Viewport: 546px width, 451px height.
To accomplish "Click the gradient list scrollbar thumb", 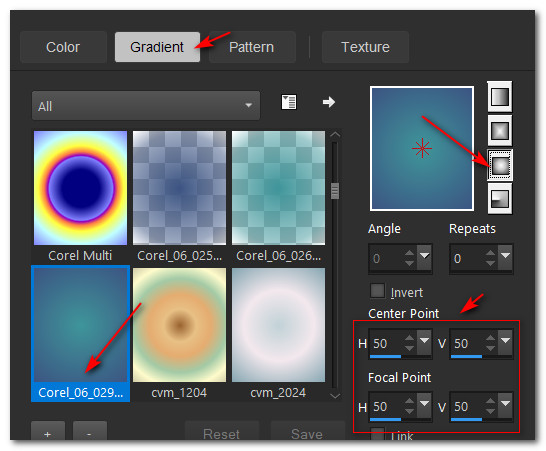I will pos(335,191).
